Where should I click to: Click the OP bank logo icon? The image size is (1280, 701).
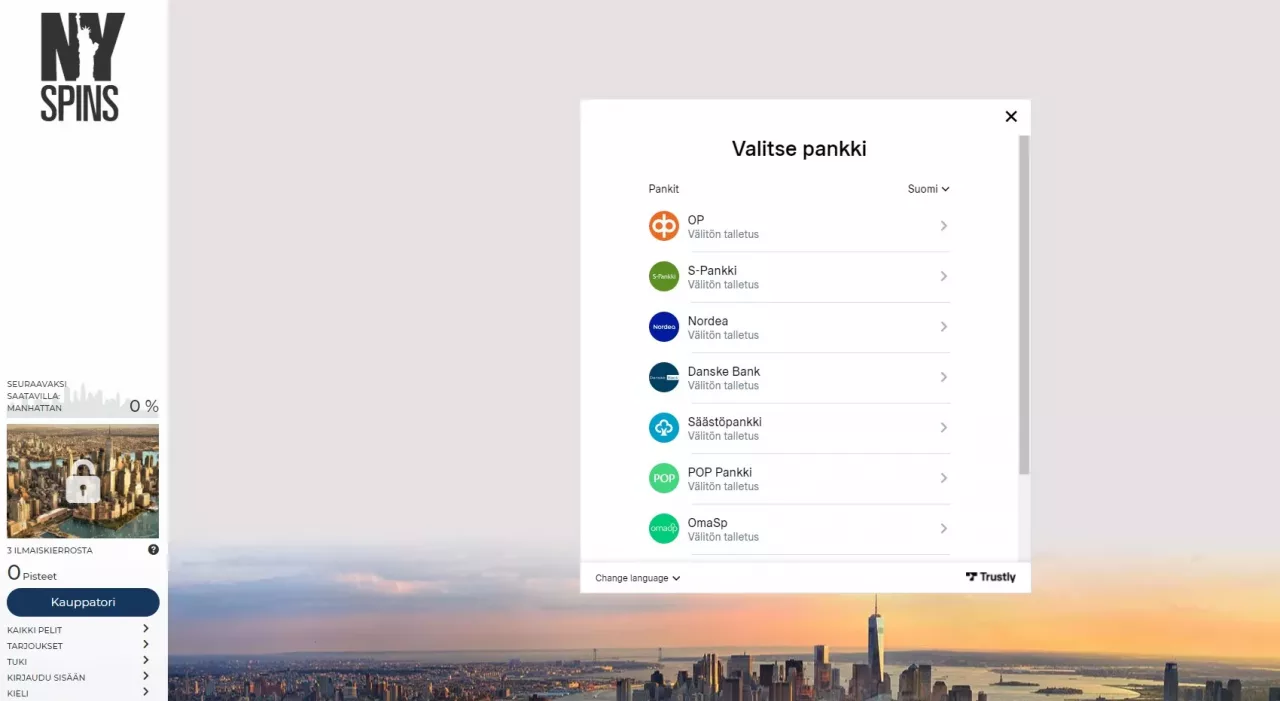click(x=664, y=226)
